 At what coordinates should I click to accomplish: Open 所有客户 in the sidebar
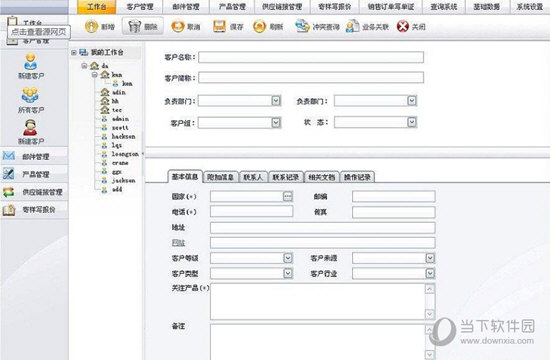31,100
